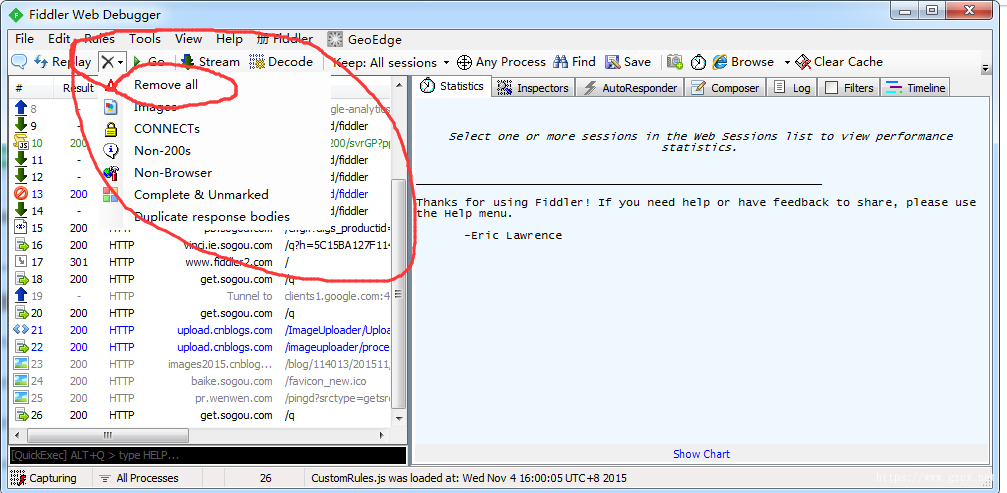
Task: Click the stopwatch timer icon
Action: point(698,62)
